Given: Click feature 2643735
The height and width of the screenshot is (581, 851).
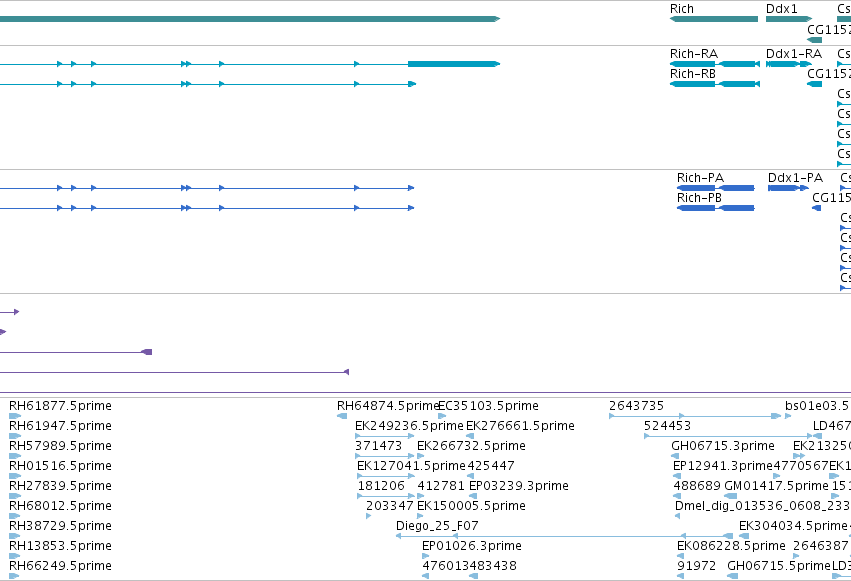Looking at the screenshot, I should (x=636, y=406).
